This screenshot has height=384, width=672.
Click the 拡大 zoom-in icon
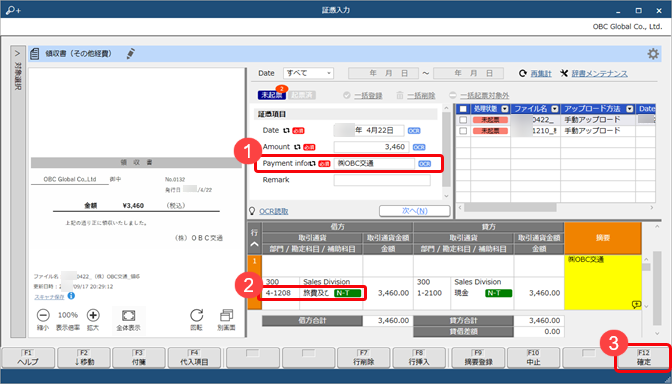[93, 315]
